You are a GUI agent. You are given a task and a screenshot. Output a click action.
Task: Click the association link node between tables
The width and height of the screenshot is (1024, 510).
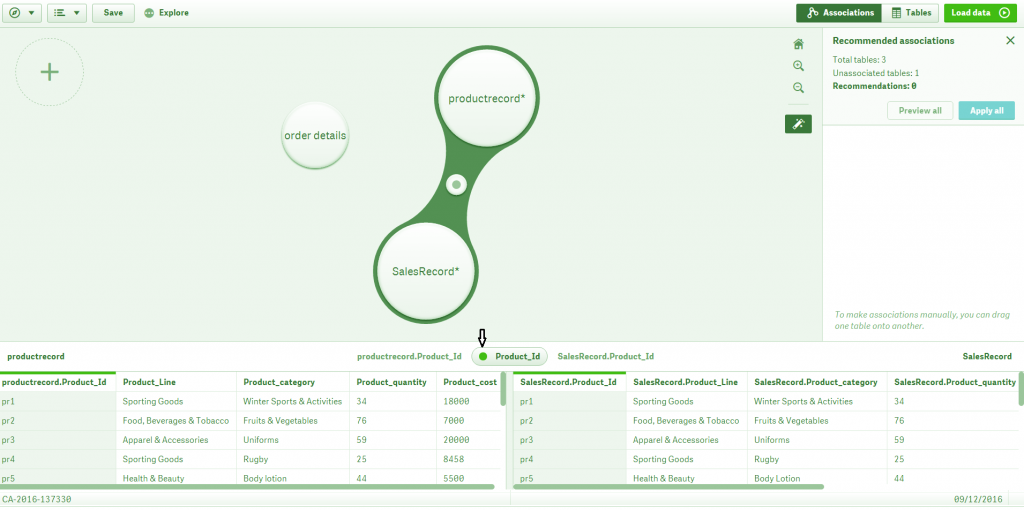point(456,185)
